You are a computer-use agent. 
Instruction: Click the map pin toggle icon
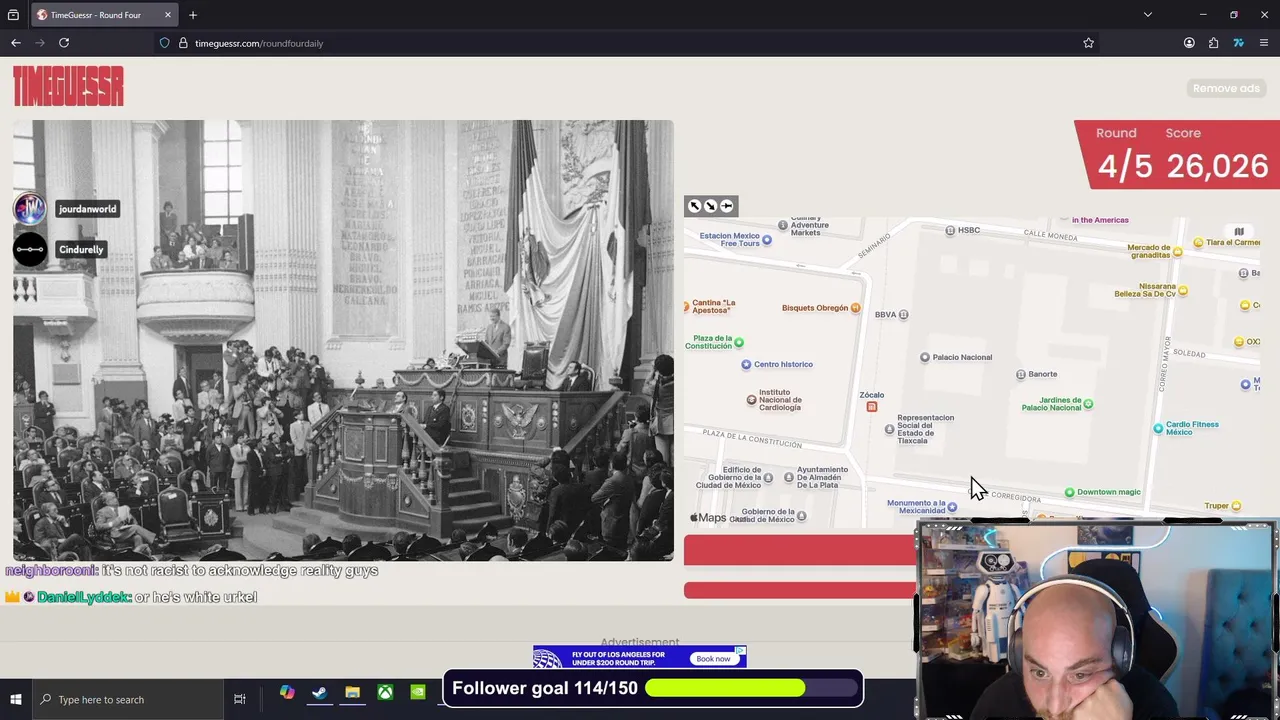tap(727, 206)
